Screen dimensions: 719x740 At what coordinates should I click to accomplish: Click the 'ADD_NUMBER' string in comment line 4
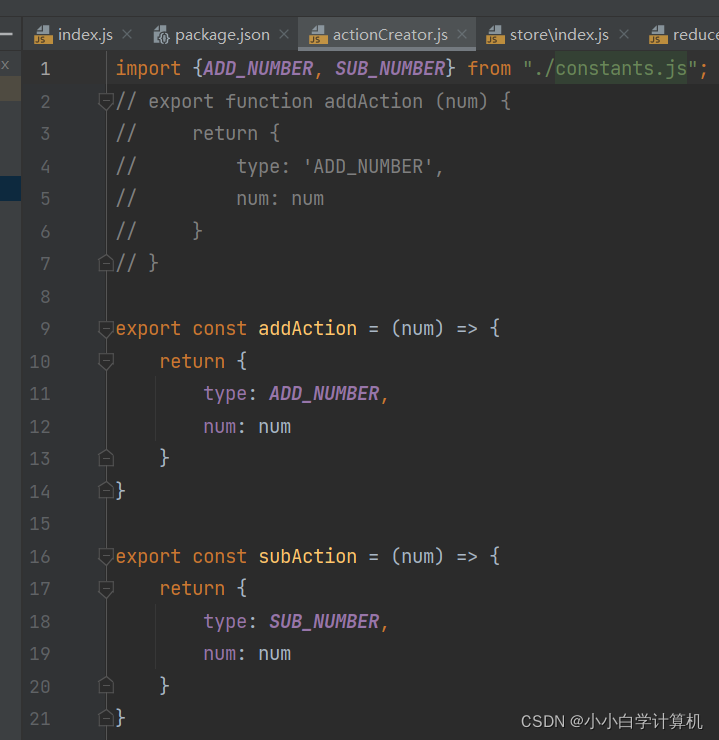pyautogui.click(x=368, y=167)
